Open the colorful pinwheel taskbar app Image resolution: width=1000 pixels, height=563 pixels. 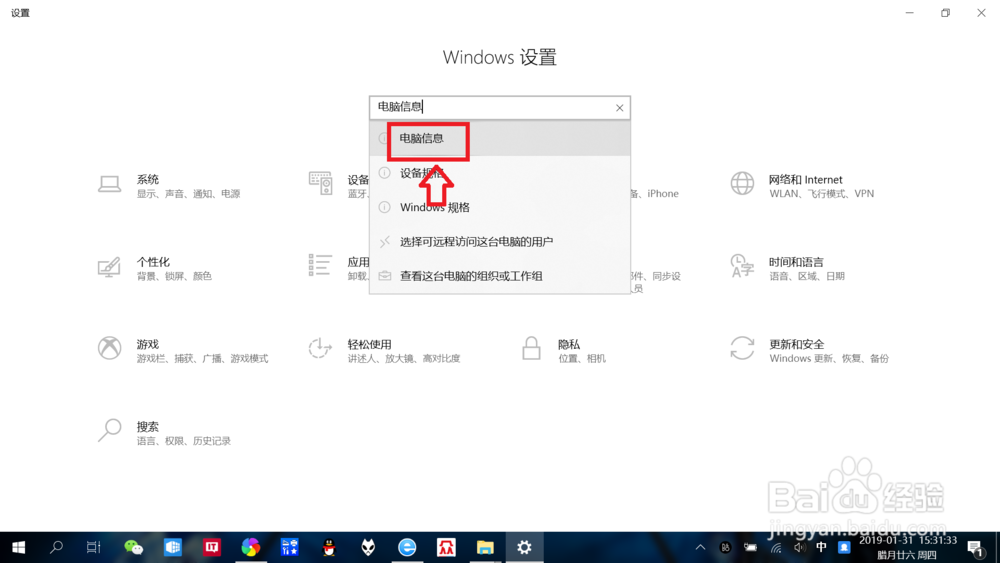251,547
